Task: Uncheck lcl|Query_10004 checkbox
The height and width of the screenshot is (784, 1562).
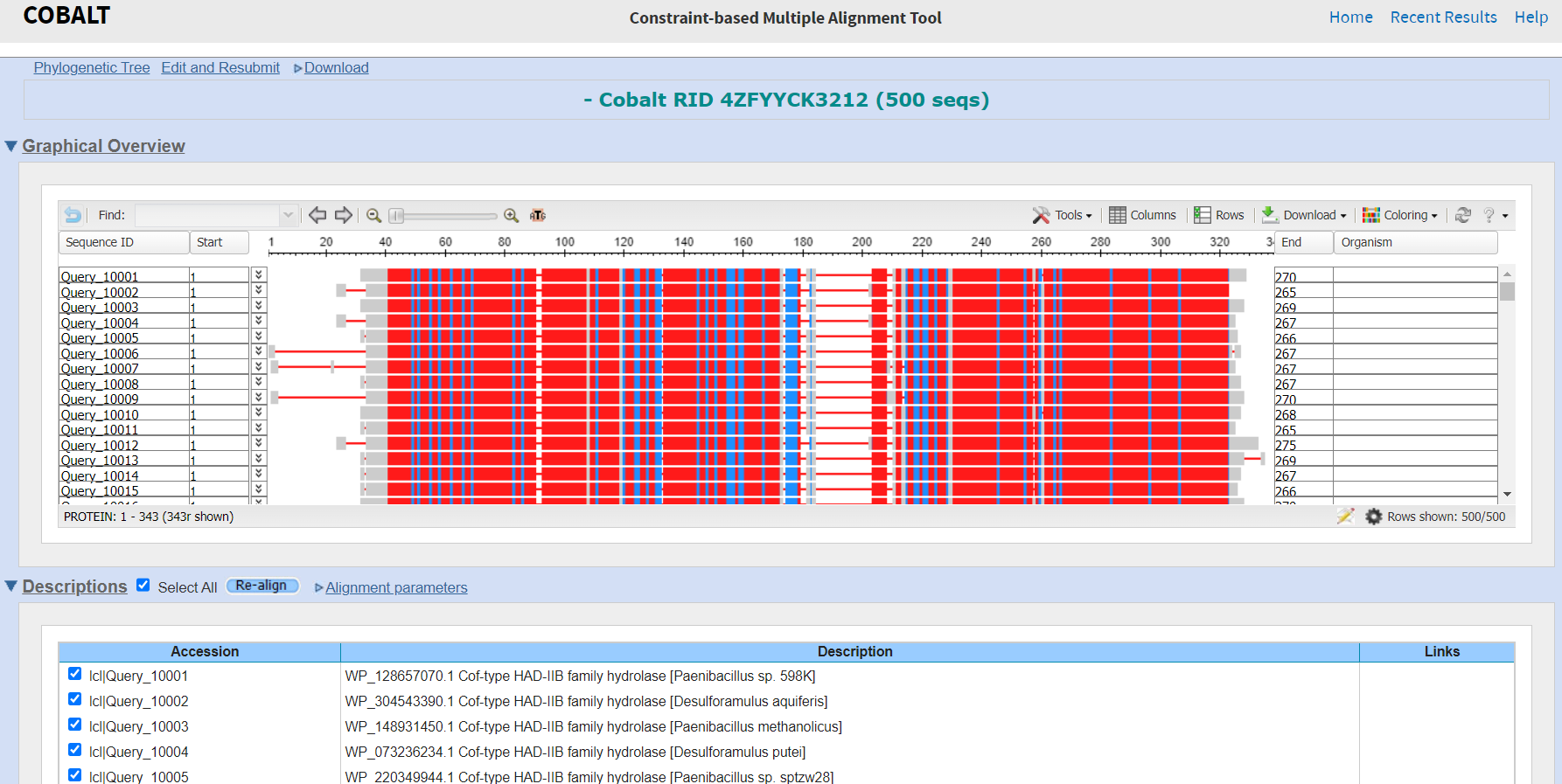Action: 75,750
